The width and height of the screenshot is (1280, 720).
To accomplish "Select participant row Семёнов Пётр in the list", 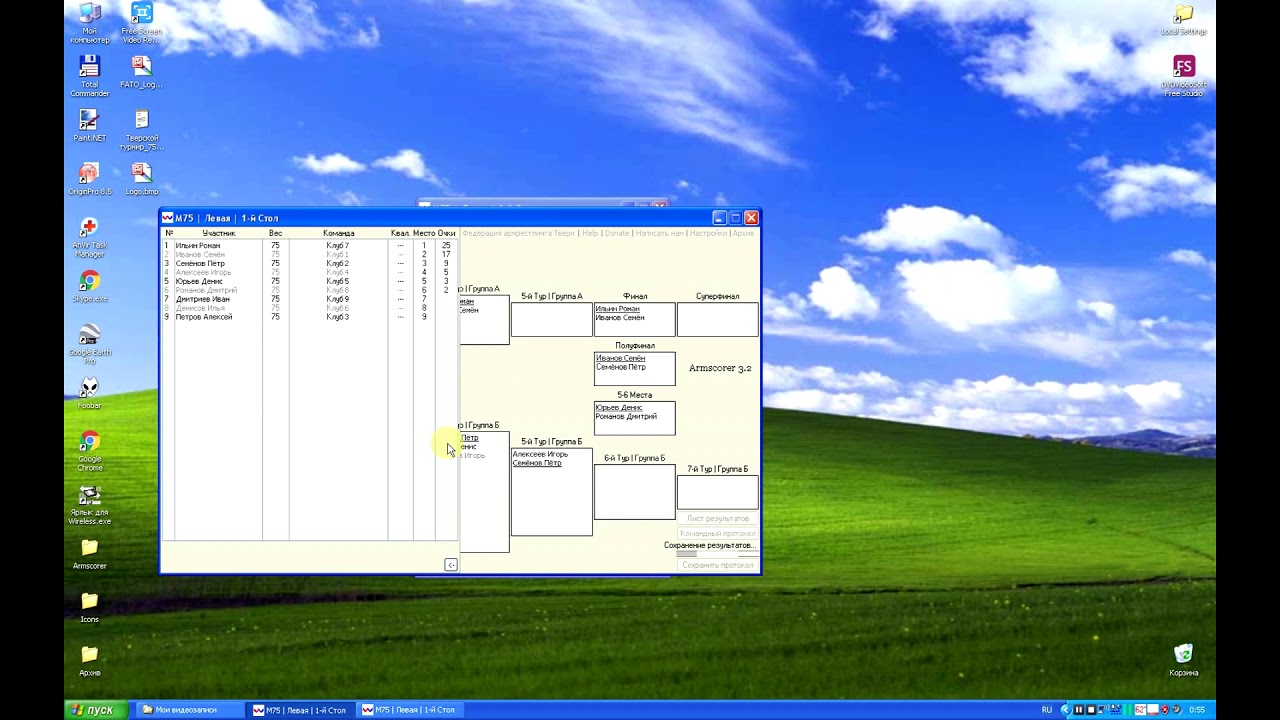I will pyautogui.click(x=310, y=263).
